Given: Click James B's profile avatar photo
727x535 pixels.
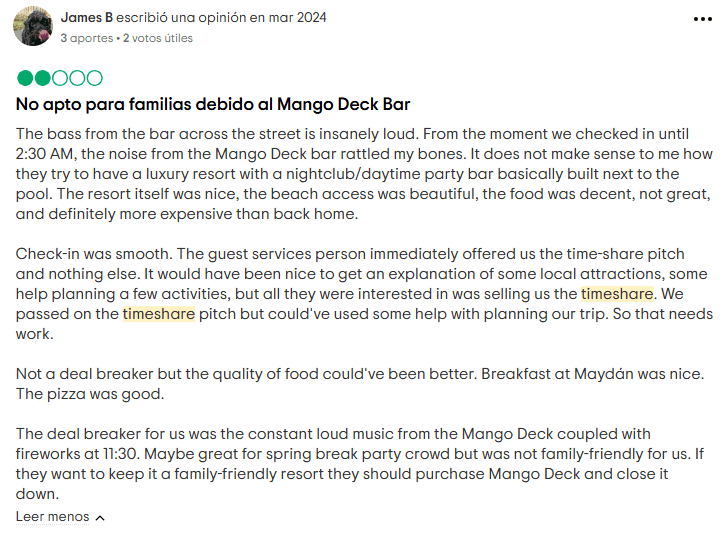Looking at the screenshot, I should point(33,27).
